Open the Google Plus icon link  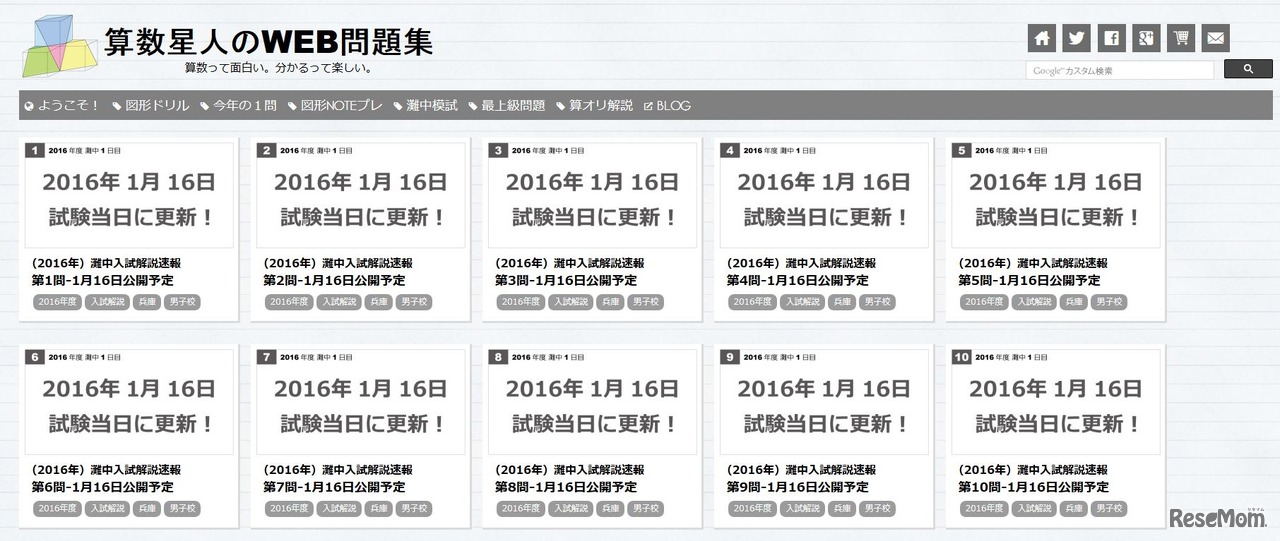[1146, 38]
